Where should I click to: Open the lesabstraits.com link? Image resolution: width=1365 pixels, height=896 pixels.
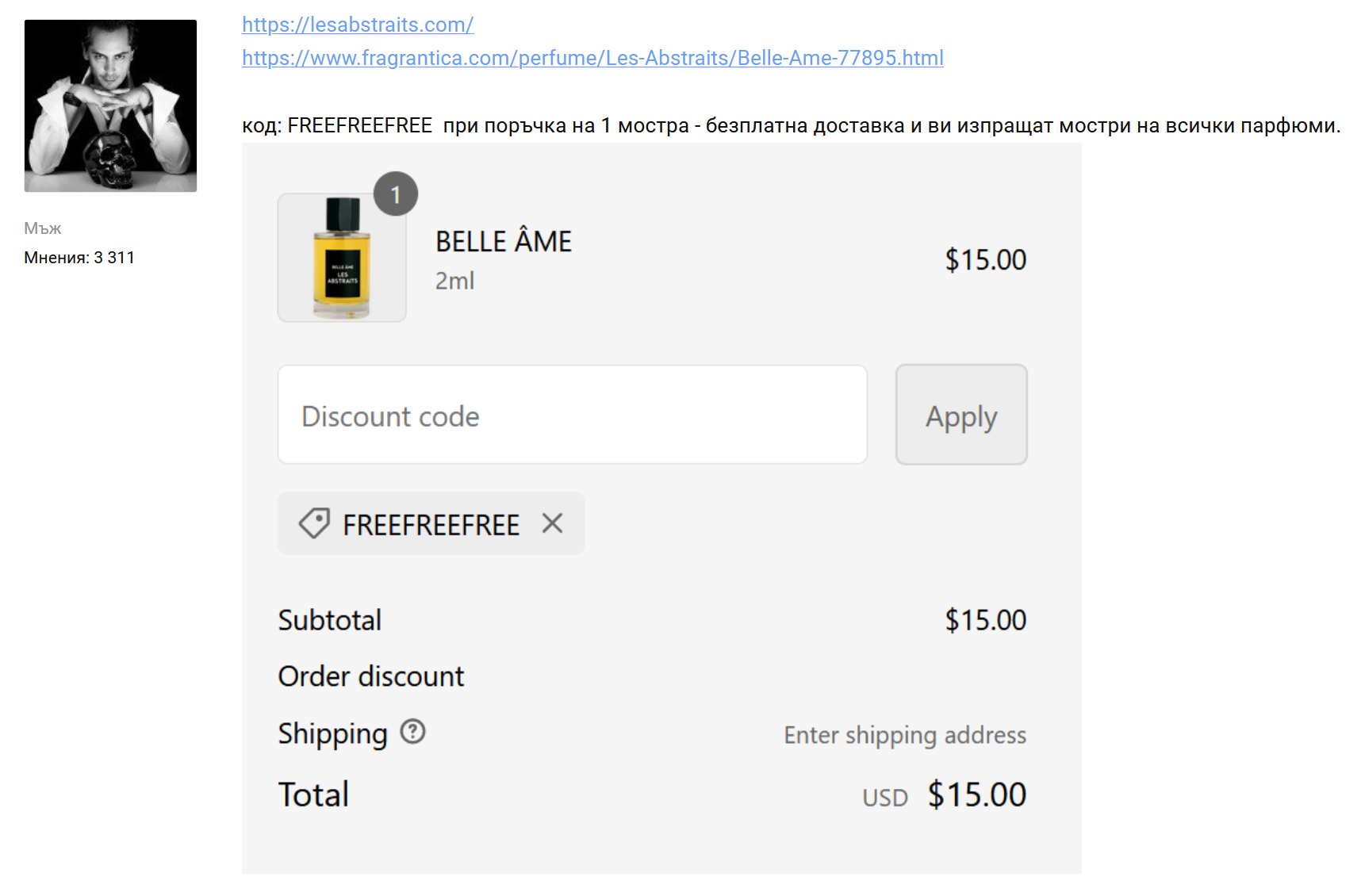tap(358, 25)
